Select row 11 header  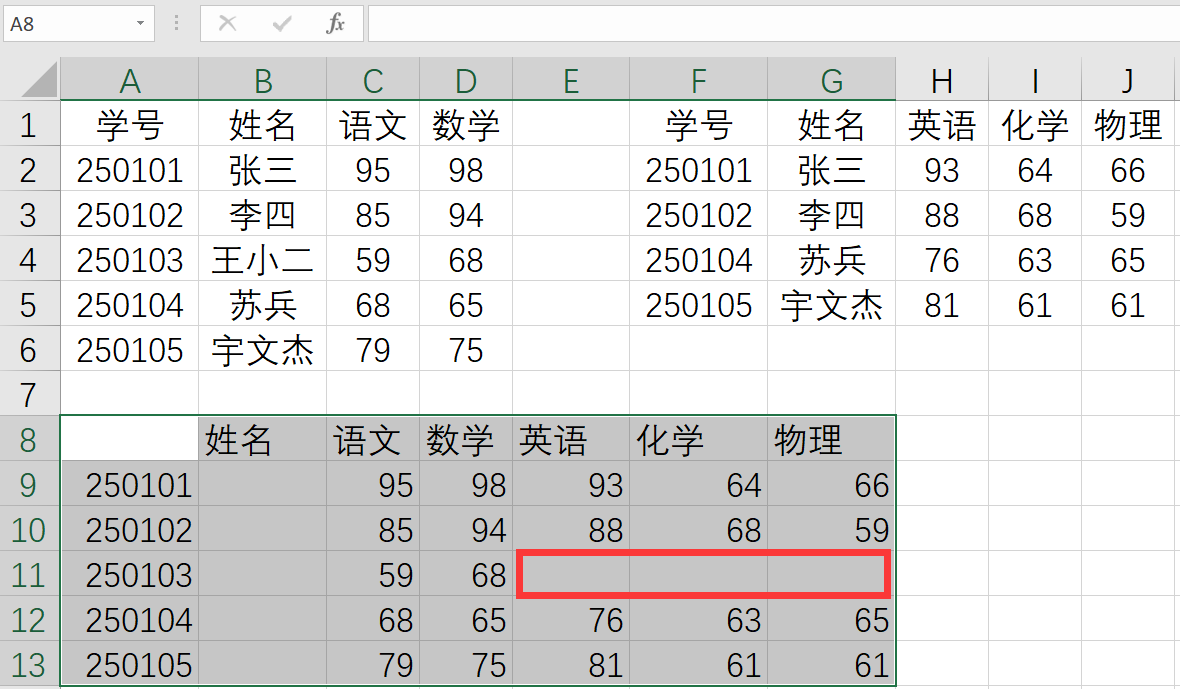[x=28, y=575]
